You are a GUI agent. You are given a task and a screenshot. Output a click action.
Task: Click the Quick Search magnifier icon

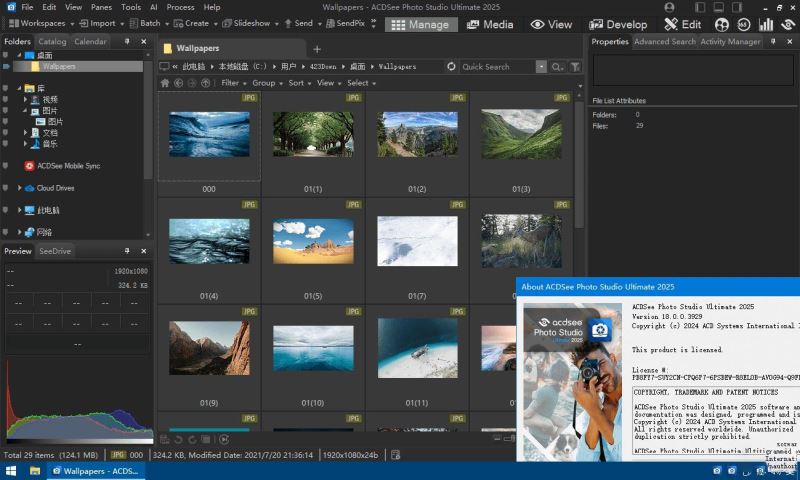pyautogui.click(x=557, y=67)
